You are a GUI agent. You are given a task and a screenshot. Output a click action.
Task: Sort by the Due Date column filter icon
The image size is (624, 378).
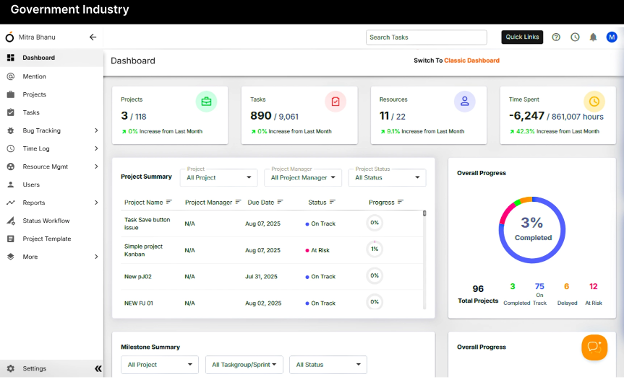tap(280, 202)
